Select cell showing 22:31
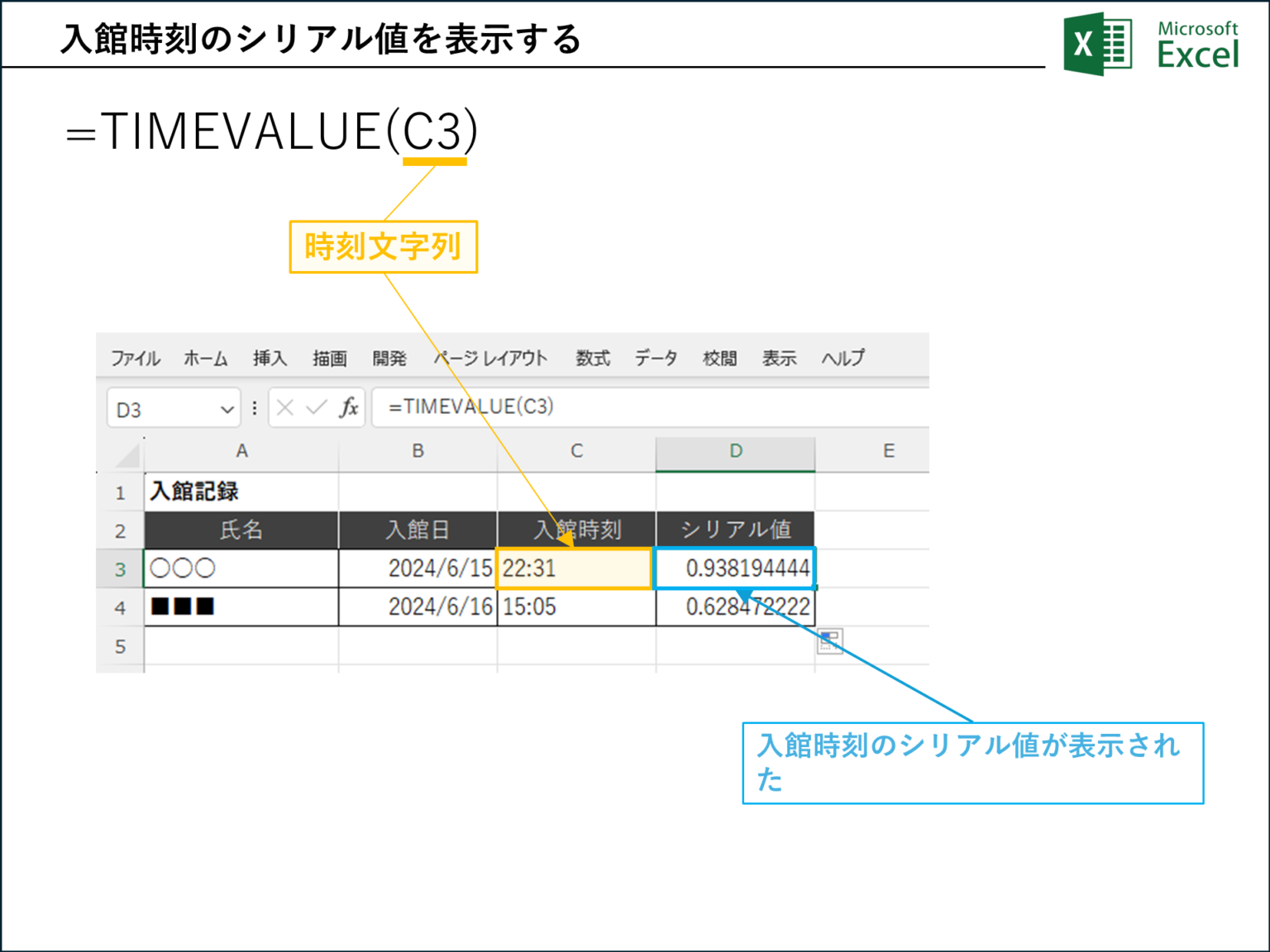Image resolution: width=1270 pixels, height=952 pixels. [575, 569]
